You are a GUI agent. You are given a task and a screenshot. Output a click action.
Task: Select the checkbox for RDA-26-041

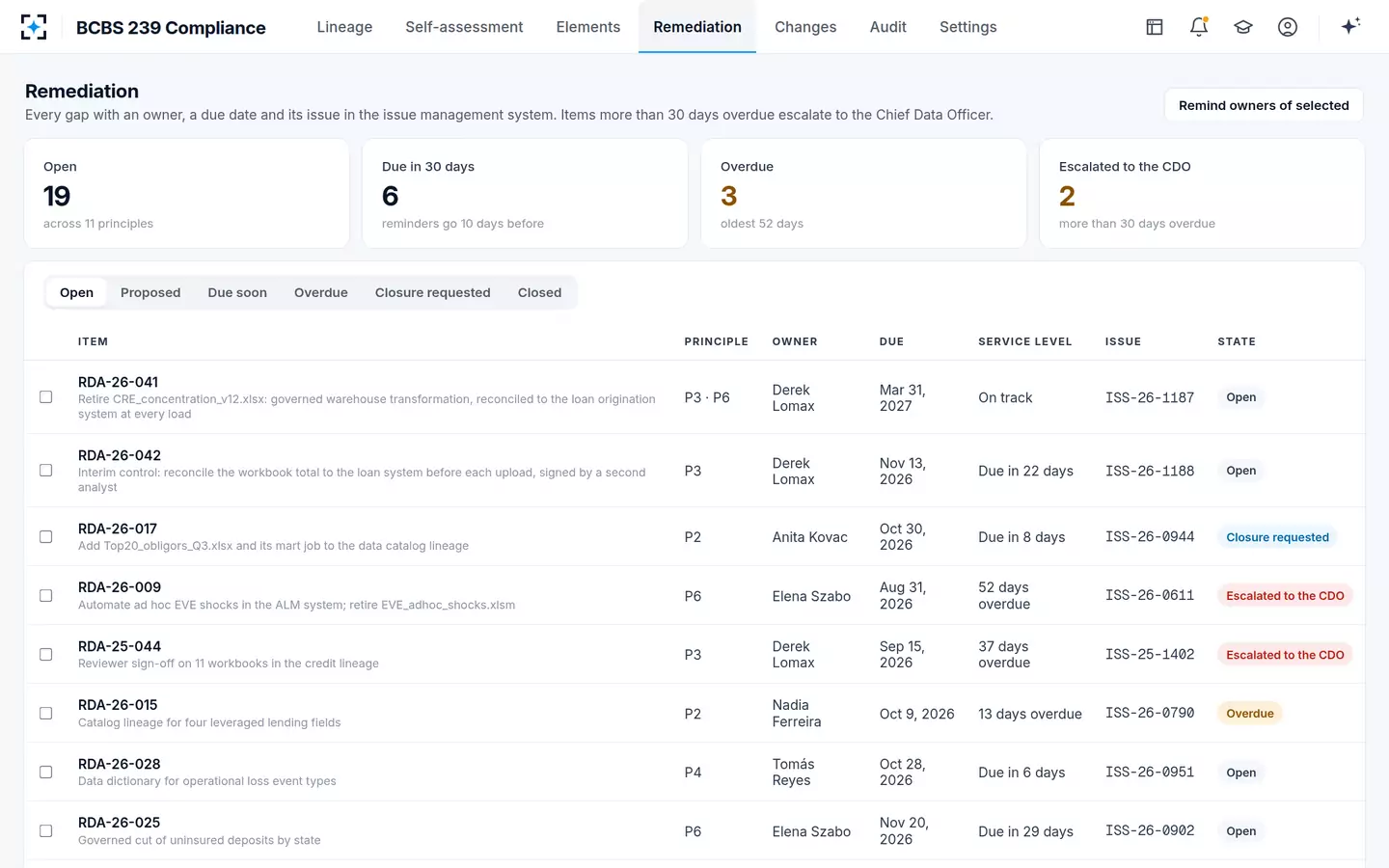click(45, 397)
